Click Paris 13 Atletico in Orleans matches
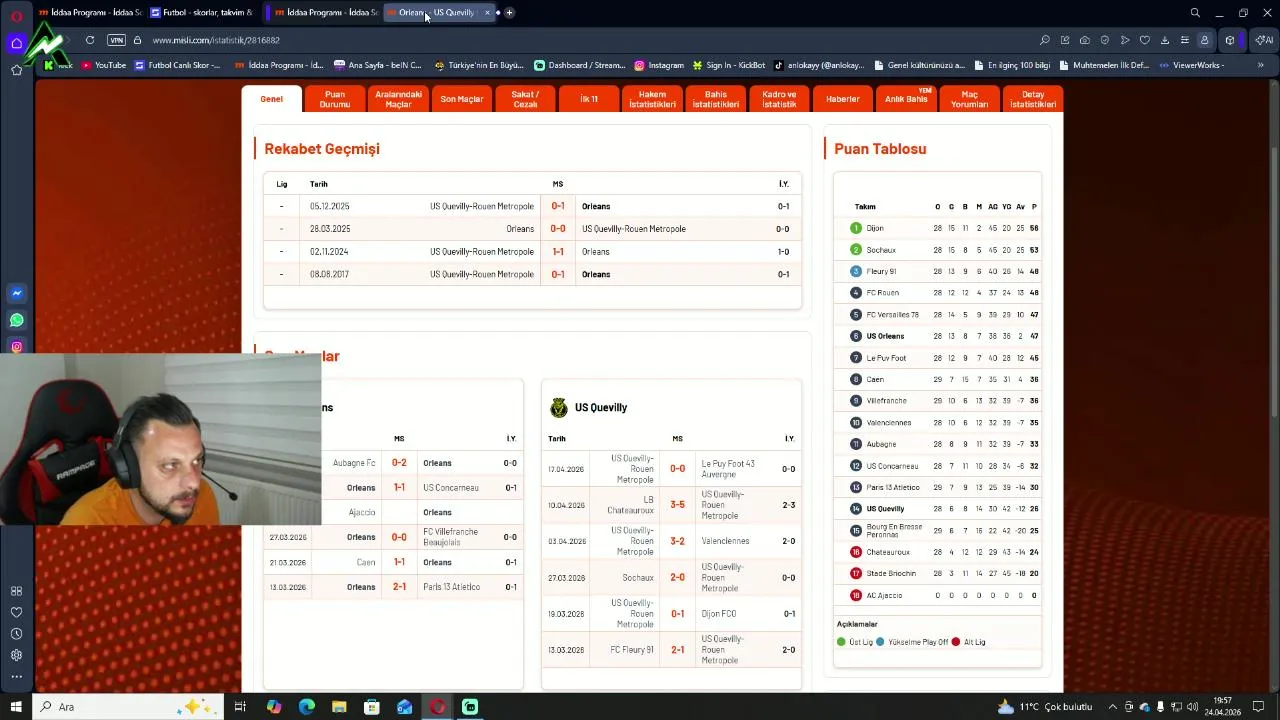The height and width of the screenshot is (720, 1280). coord(451,587)
